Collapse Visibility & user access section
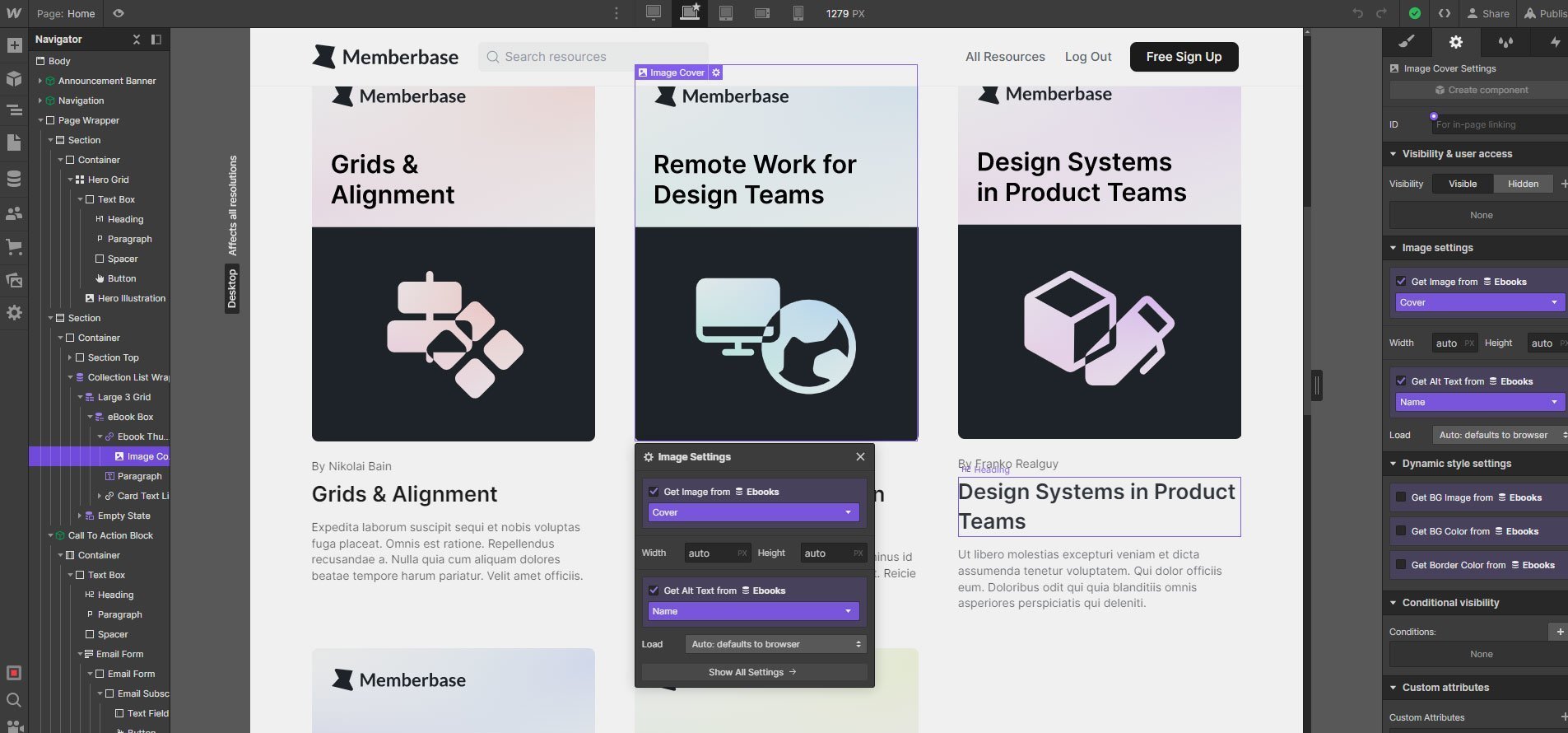Image resolution: width=1568 pixels, height=733 pixels. 1393,154
